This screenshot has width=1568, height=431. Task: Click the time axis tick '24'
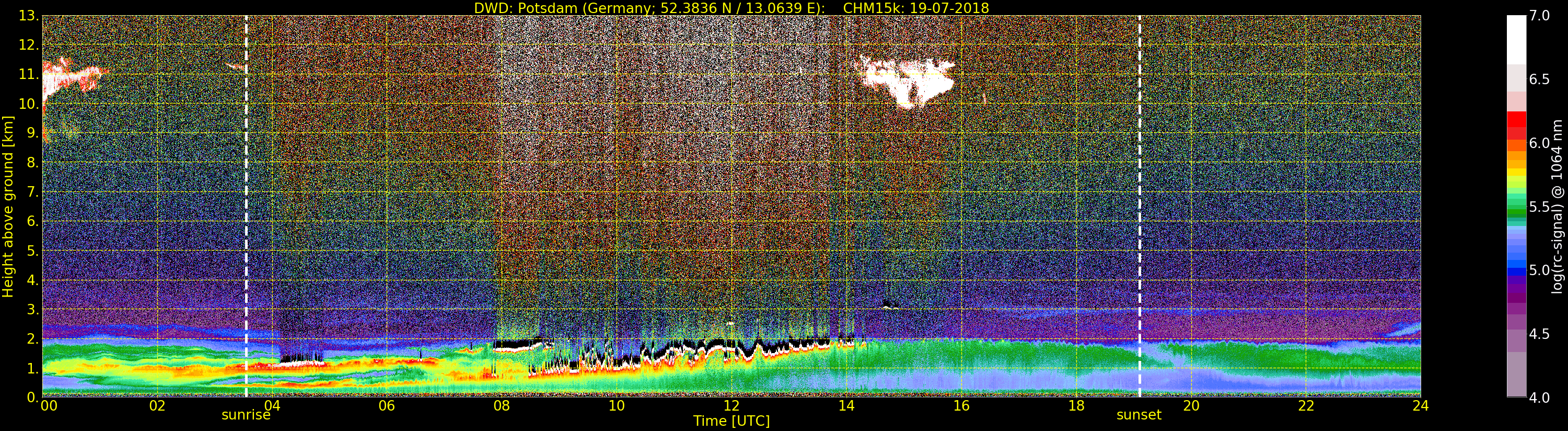click(1420, 406)
